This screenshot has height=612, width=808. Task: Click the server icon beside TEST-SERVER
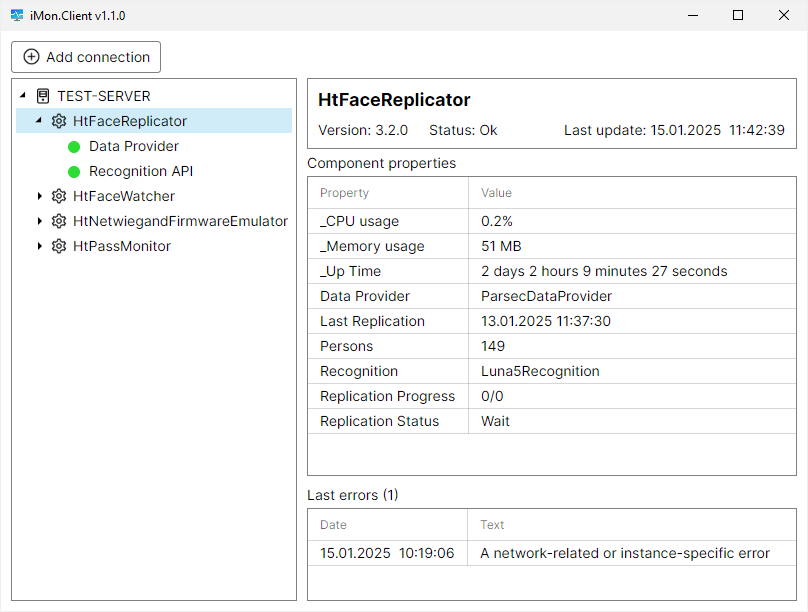point(43,96)
